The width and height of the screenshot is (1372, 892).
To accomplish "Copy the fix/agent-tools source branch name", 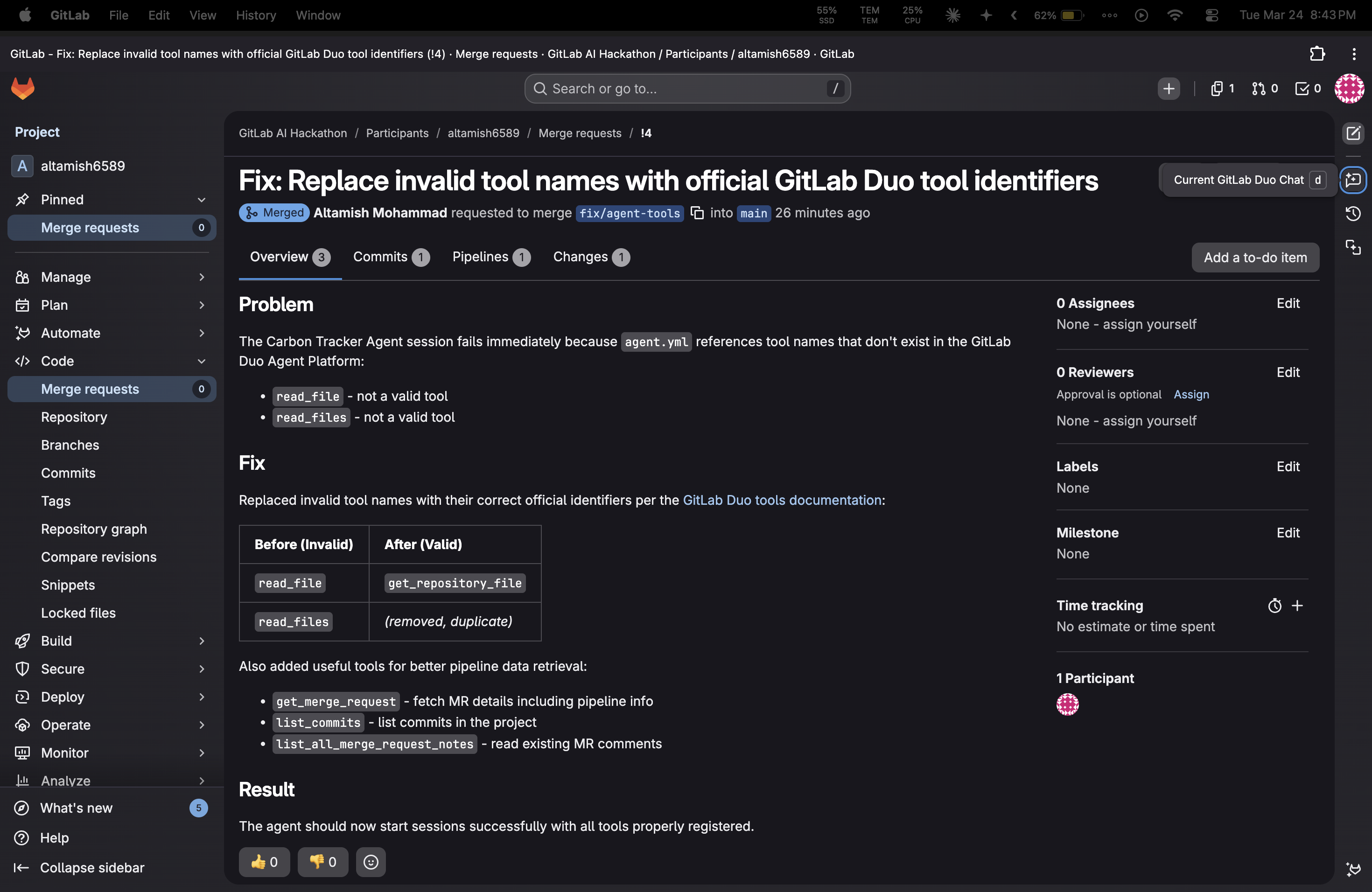I will point(697,213).
